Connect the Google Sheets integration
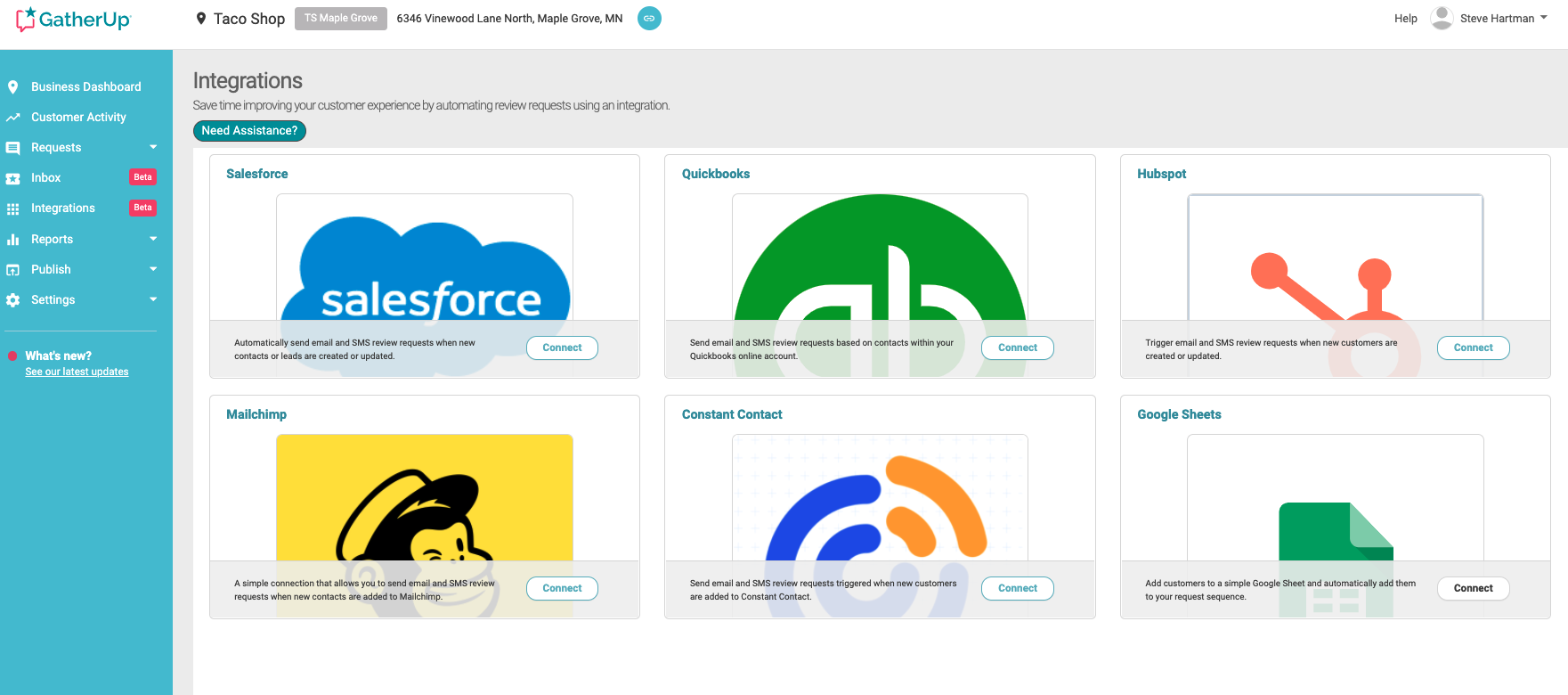Screen dimensions: 1568x695 [1474, 588]
